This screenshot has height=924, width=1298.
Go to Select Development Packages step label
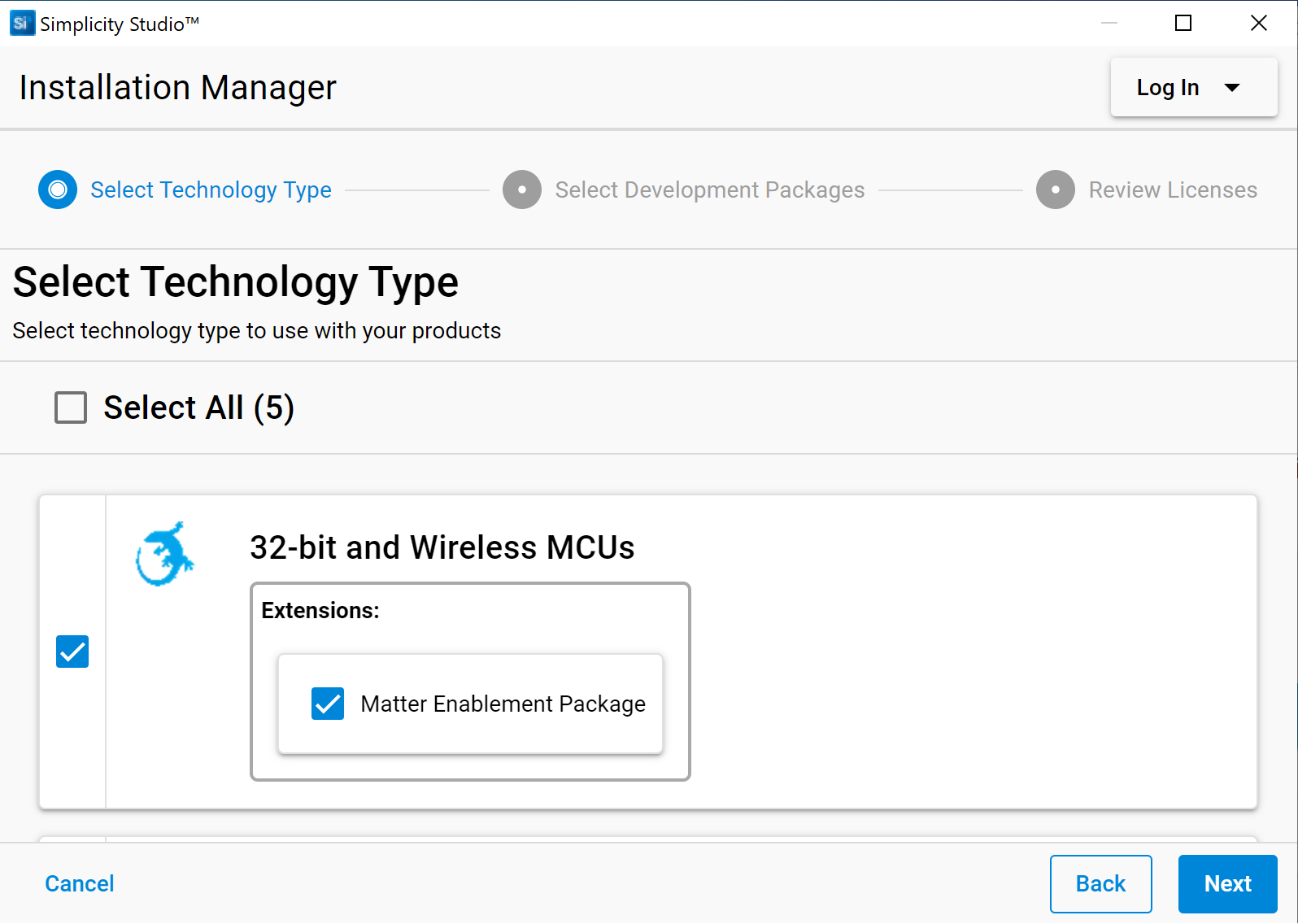pos(710,190)
